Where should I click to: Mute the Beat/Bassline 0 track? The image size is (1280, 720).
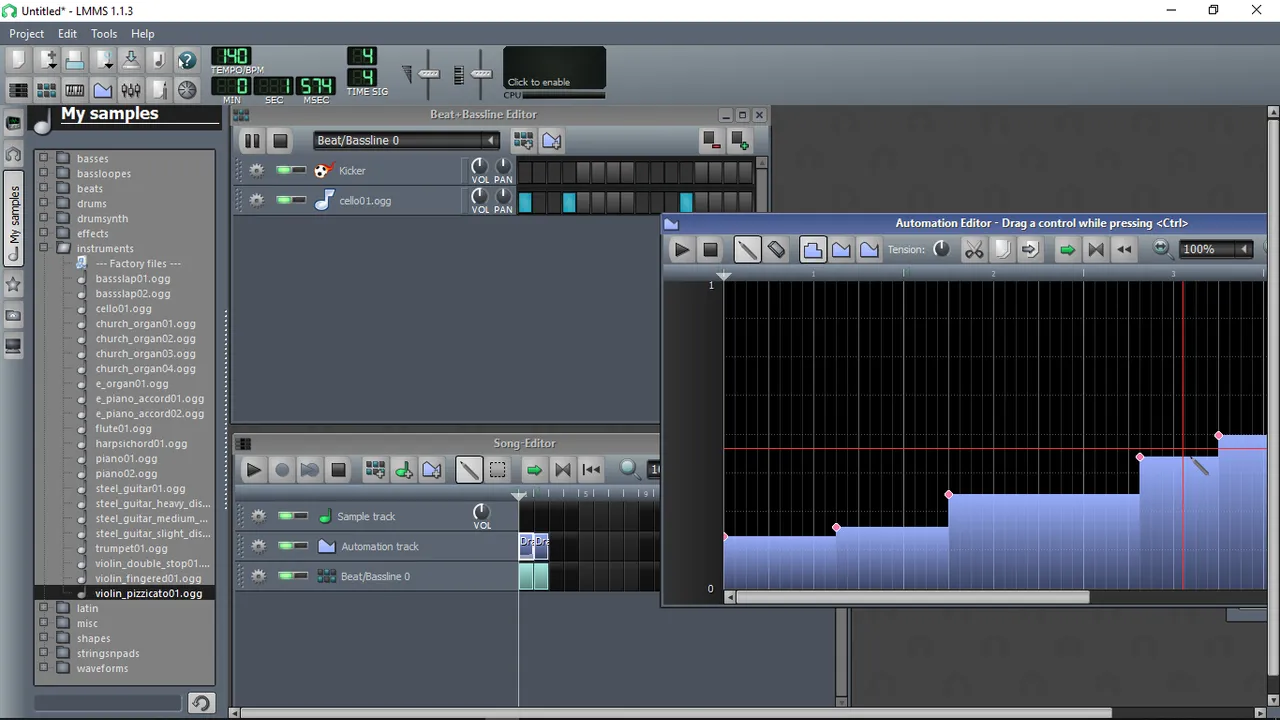(x=285, y=576)
